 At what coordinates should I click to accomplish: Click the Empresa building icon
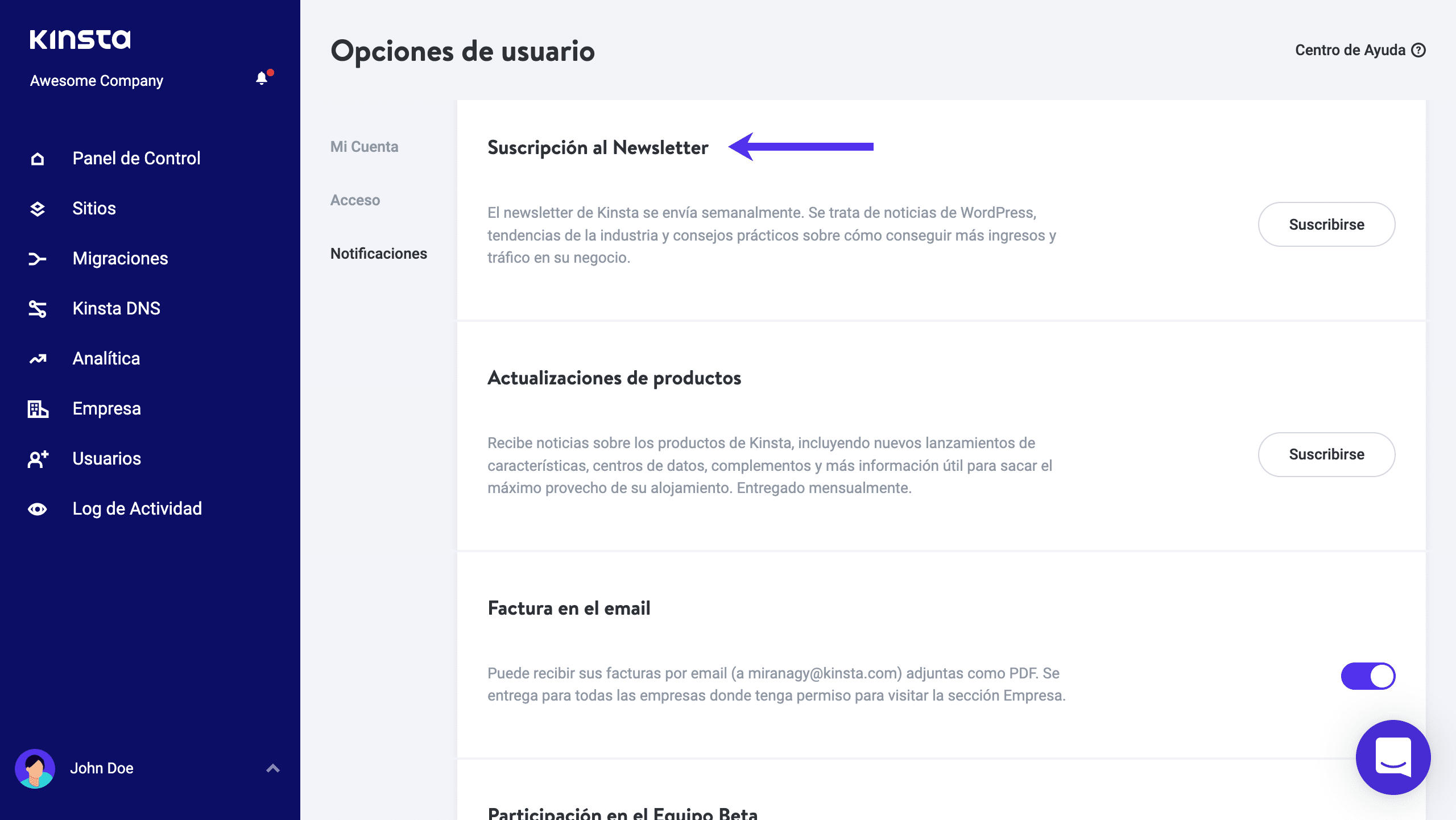point(38,409)
